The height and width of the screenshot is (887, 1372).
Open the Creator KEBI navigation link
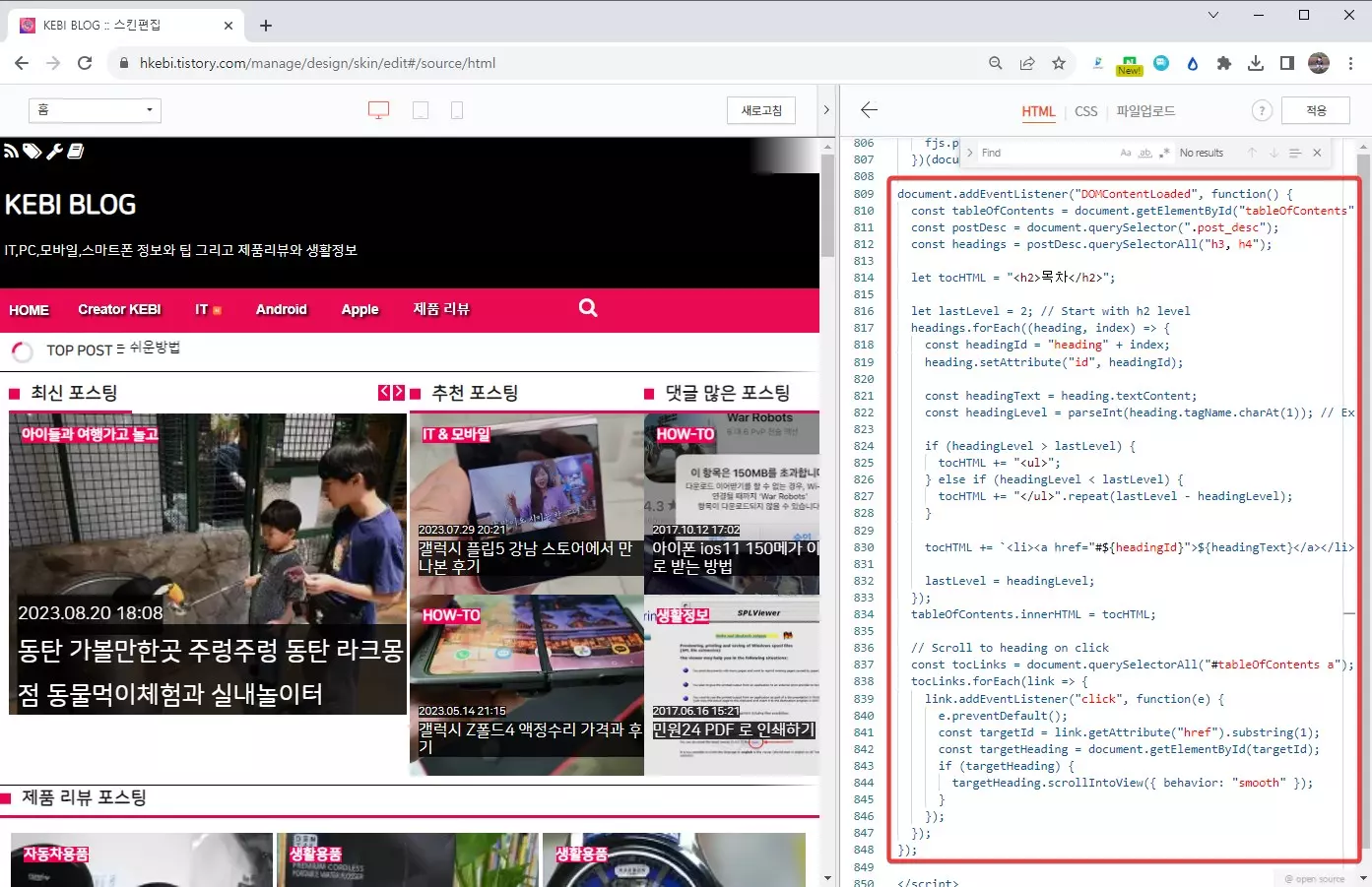click(119, 309)
